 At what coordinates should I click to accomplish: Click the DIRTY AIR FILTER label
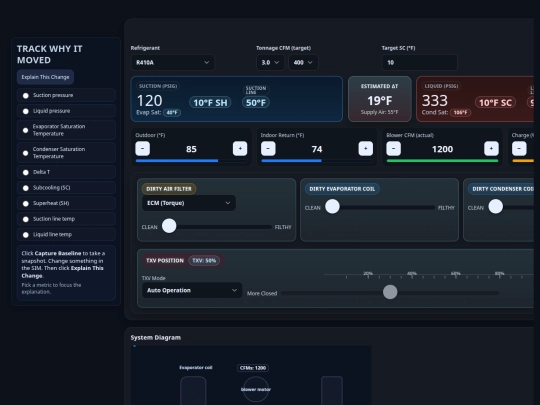pyautogui.click(x=169, y=189)
